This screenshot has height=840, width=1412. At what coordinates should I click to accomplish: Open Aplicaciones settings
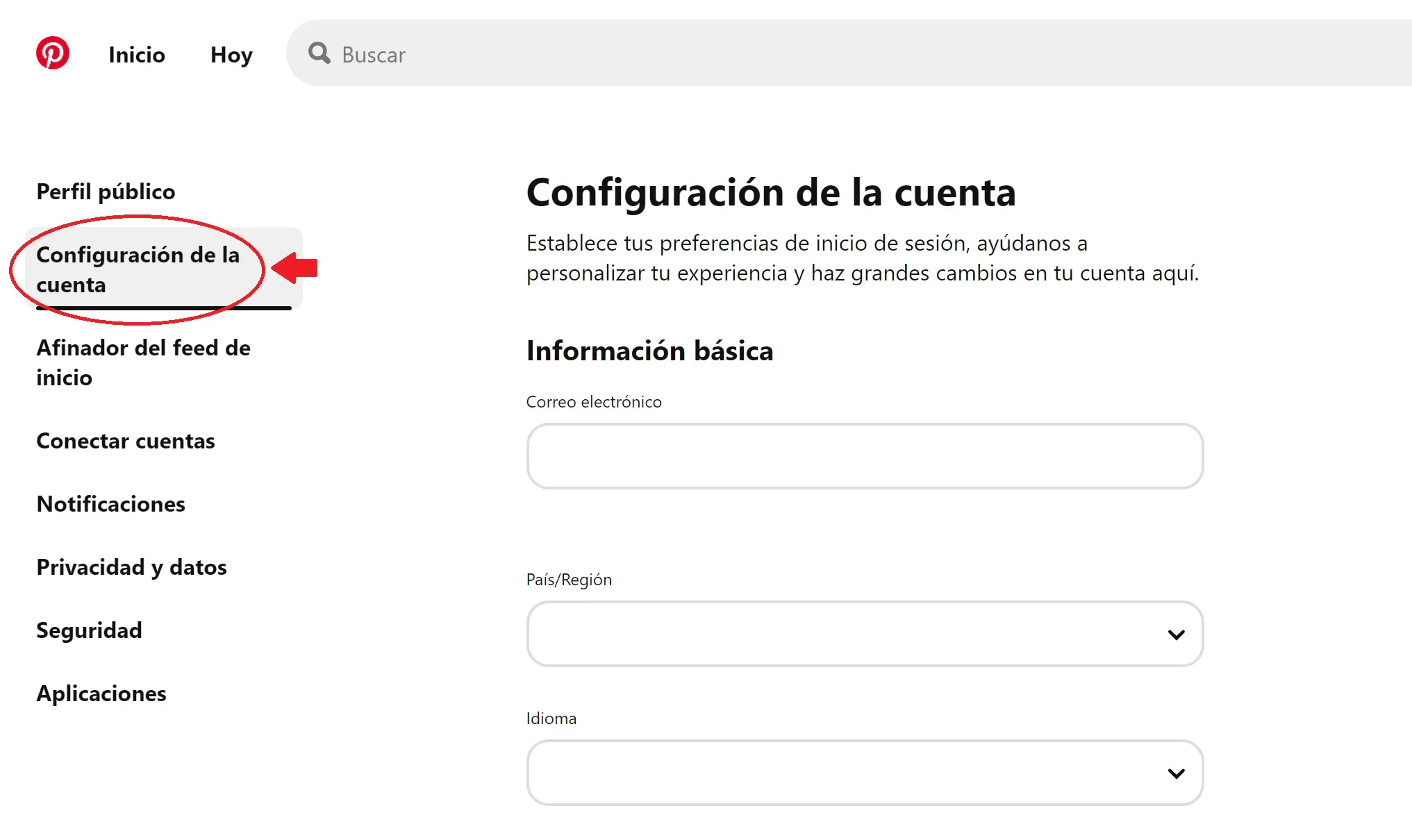pos(101,694)
